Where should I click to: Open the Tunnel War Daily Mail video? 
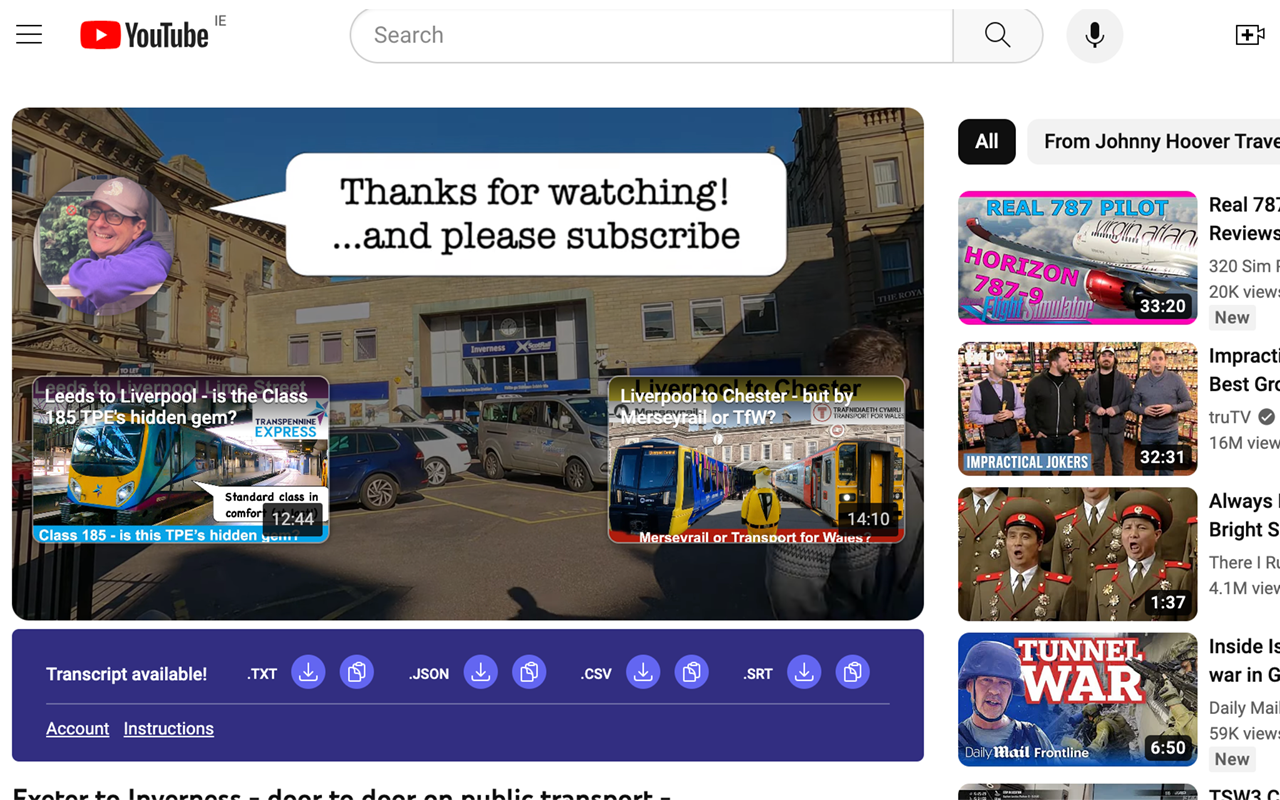click(x=1076, y=699)
